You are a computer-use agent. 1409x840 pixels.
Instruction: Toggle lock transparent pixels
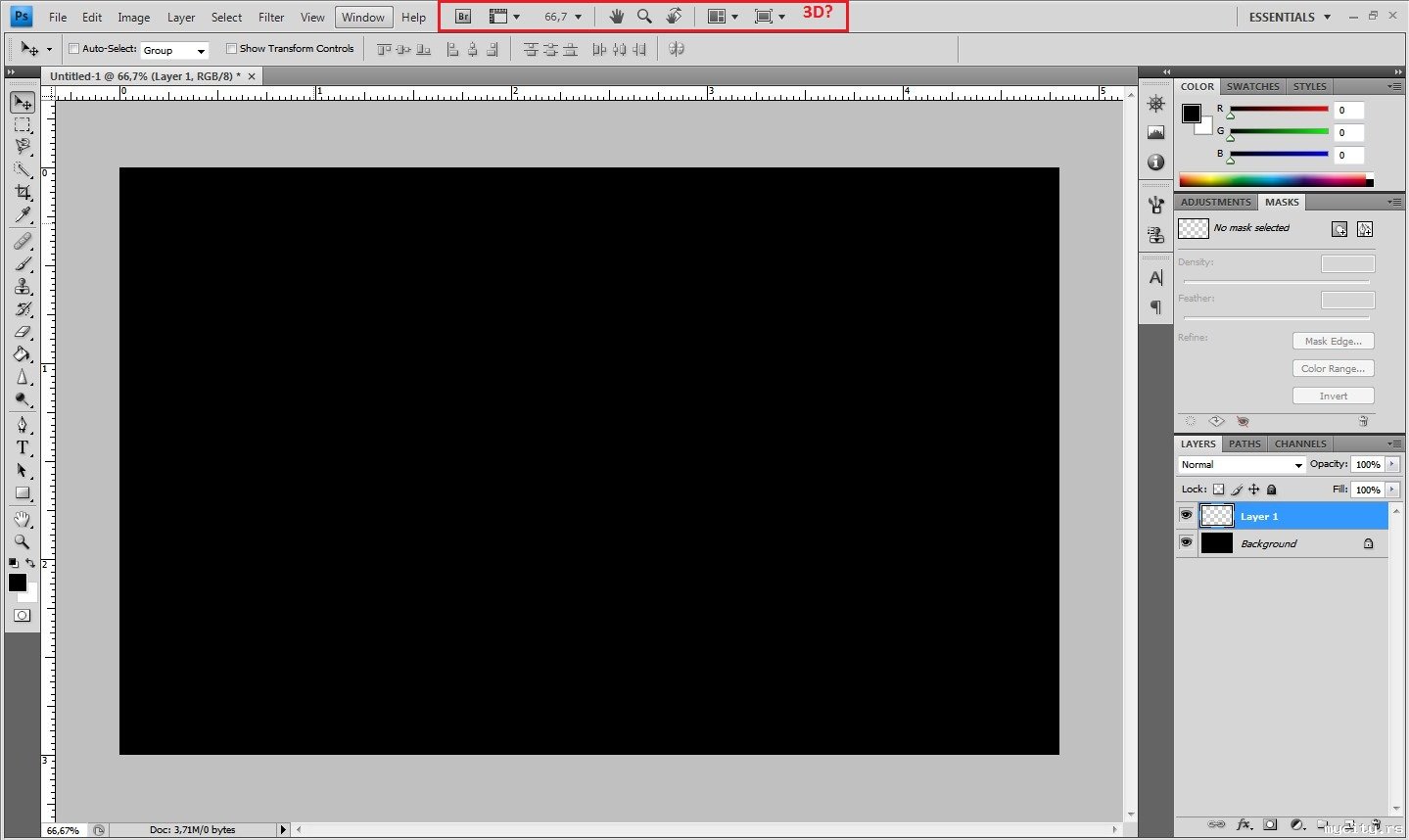point(1218,490)
